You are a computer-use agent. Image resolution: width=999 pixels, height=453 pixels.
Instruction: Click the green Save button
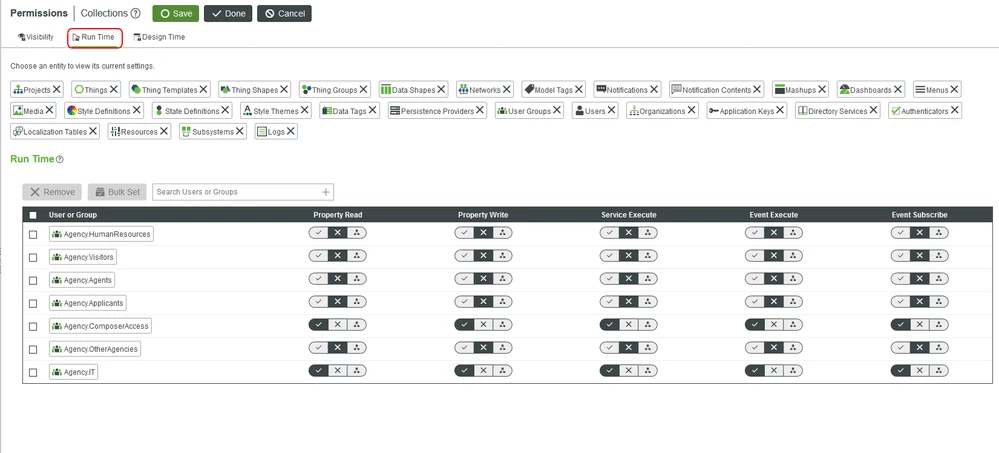tap(175, 13)
